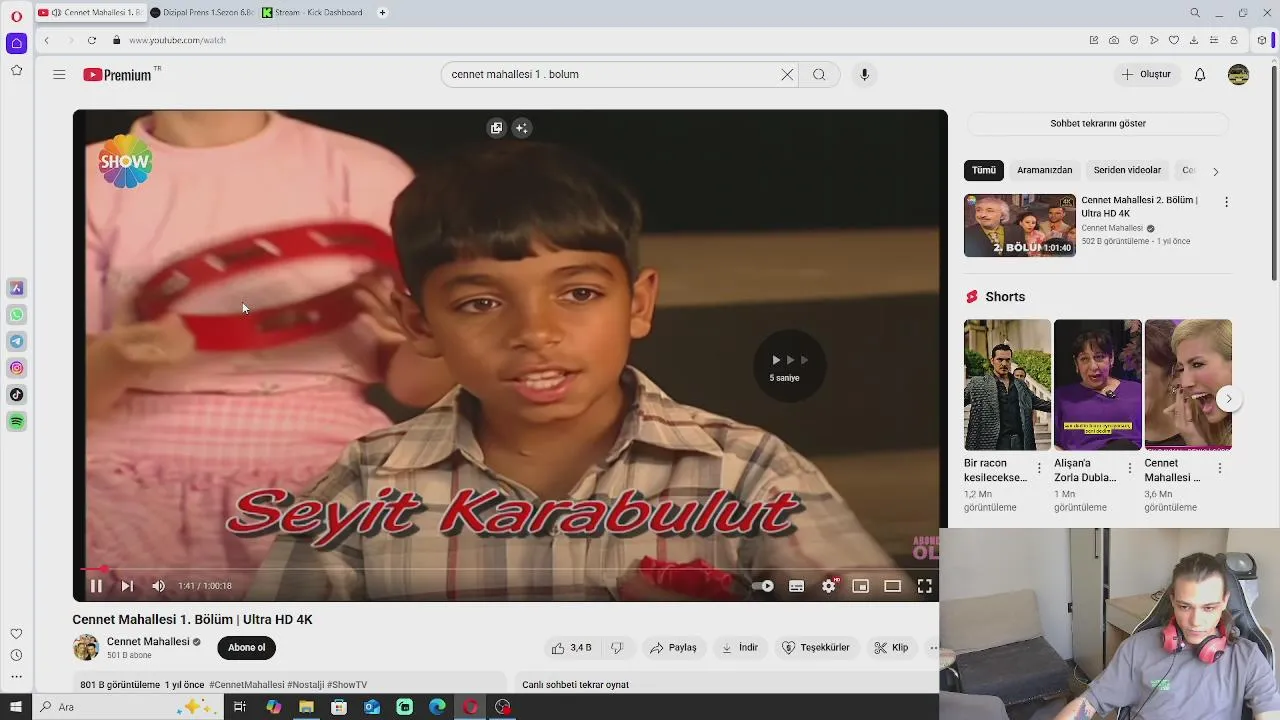Seek on the video progress bar
This screenshot has width=1280, height=720.
pyautogui.click(x=510, y=569)
